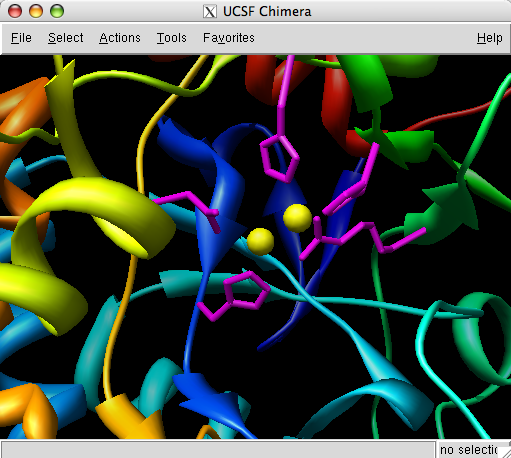Image resolution: width=511 pixels, height=458 pixels.
Task: Click the X11 icon in the title bar
Action: point(210,12)
